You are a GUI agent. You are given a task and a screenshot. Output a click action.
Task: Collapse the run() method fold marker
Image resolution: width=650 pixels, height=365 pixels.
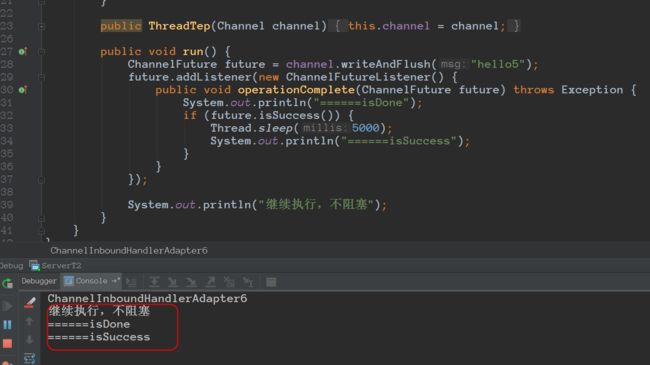click(41, 52)
